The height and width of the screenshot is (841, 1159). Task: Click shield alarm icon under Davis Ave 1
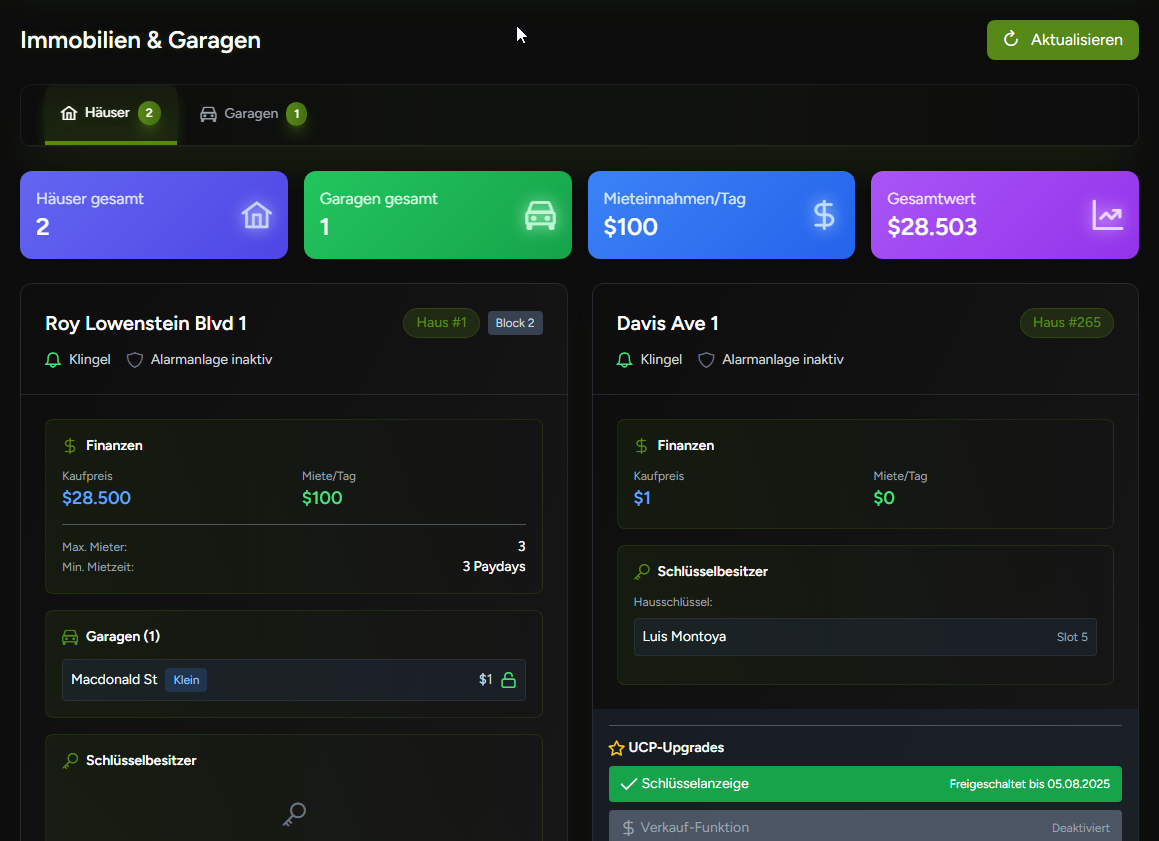706,360
